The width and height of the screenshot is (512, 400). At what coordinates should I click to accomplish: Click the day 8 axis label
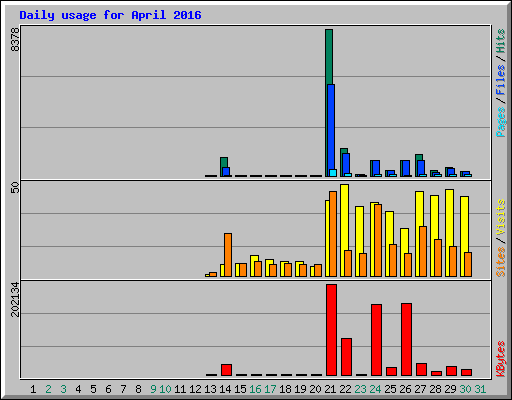138,389
